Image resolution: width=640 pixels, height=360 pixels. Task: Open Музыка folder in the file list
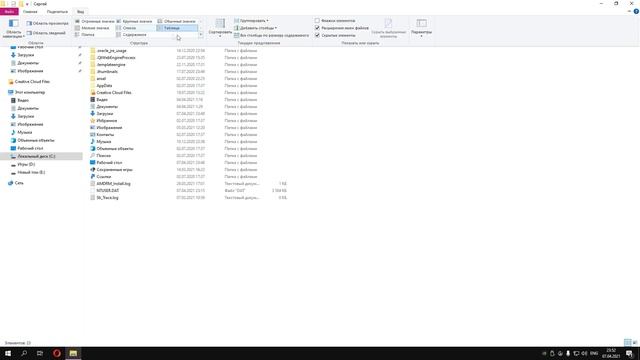pos(104,142)
